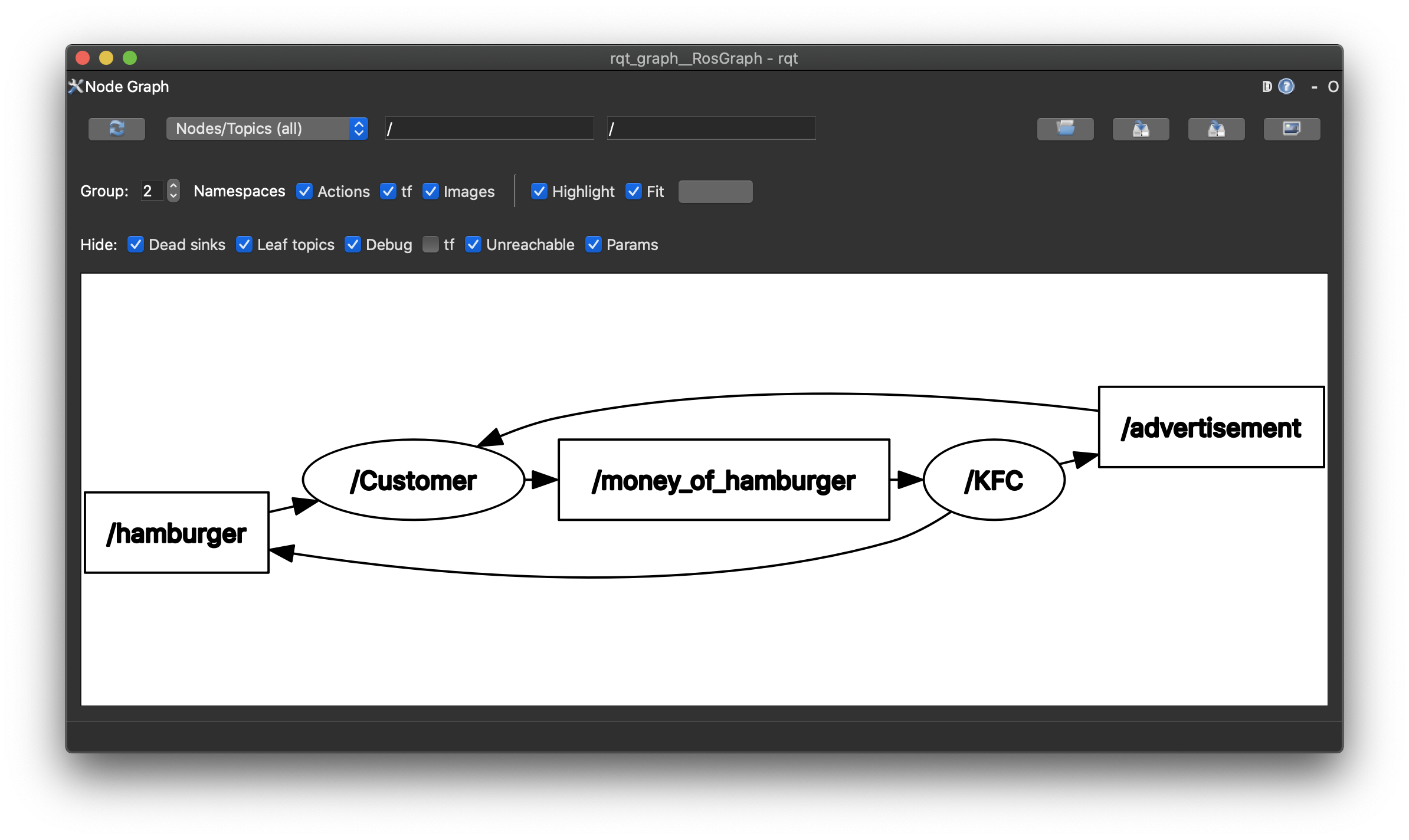Viewport: 1409px width, 840px height.
Task: Click the save icon beside the image export icon
Action: pos(1216,129)
